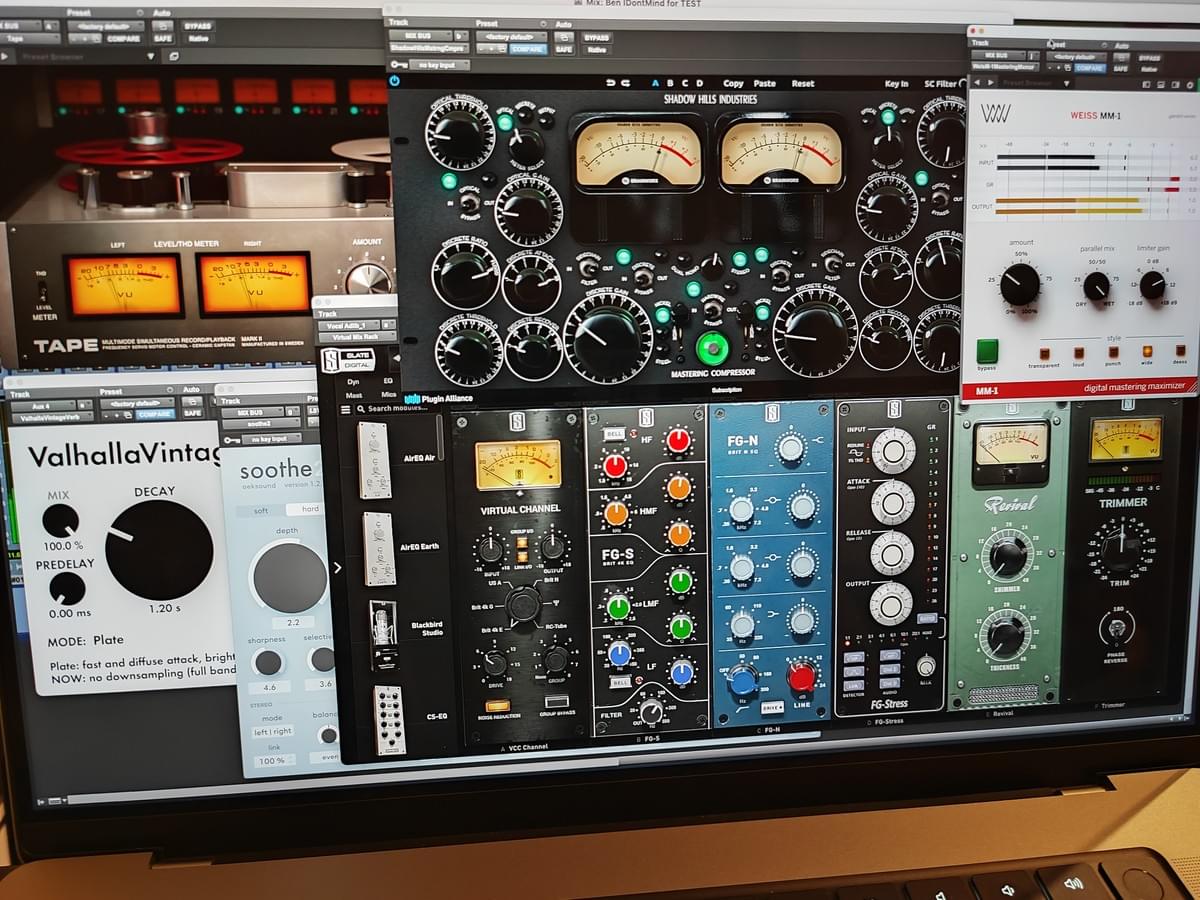Open the left | right mode selector in soothe

coord(272,731)
